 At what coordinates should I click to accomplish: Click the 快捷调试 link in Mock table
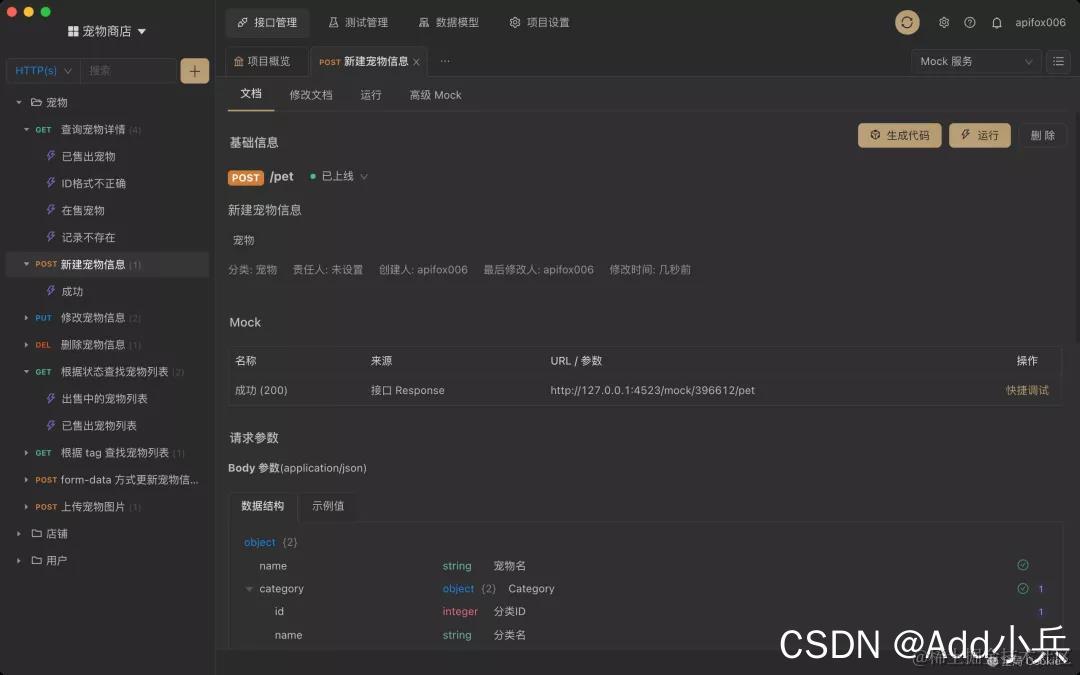coord(1026,390)
